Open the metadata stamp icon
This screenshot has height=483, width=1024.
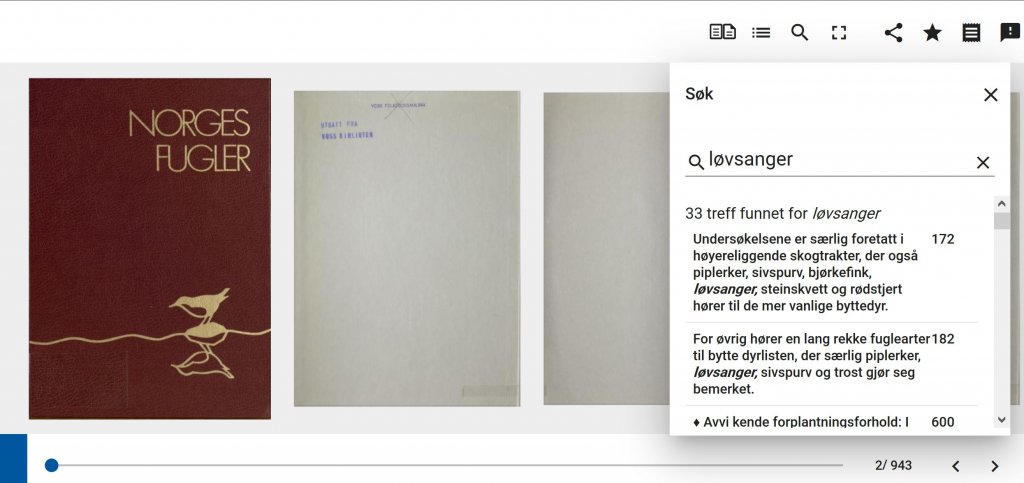click(971, 33)
